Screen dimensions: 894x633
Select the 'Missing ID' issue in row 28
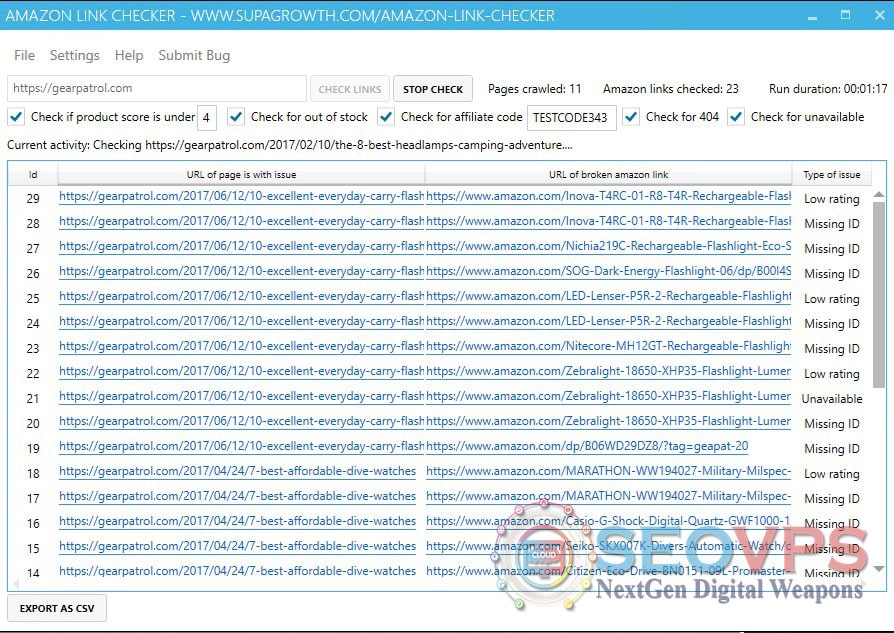832,224
